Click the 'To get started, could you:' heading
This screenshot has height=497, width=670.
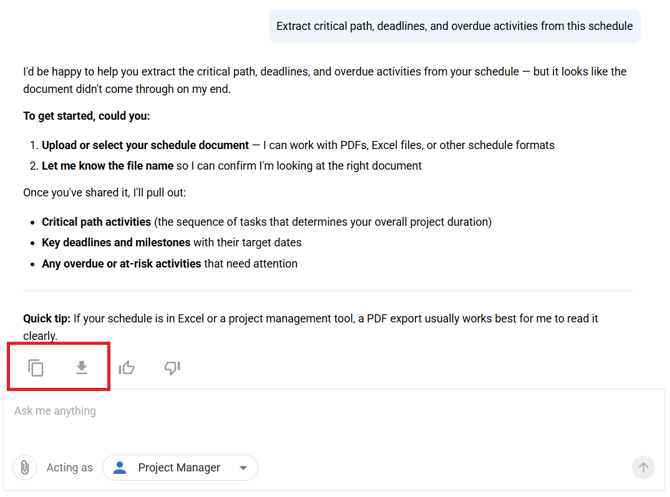pyautogui.click(x=86, y=116)
